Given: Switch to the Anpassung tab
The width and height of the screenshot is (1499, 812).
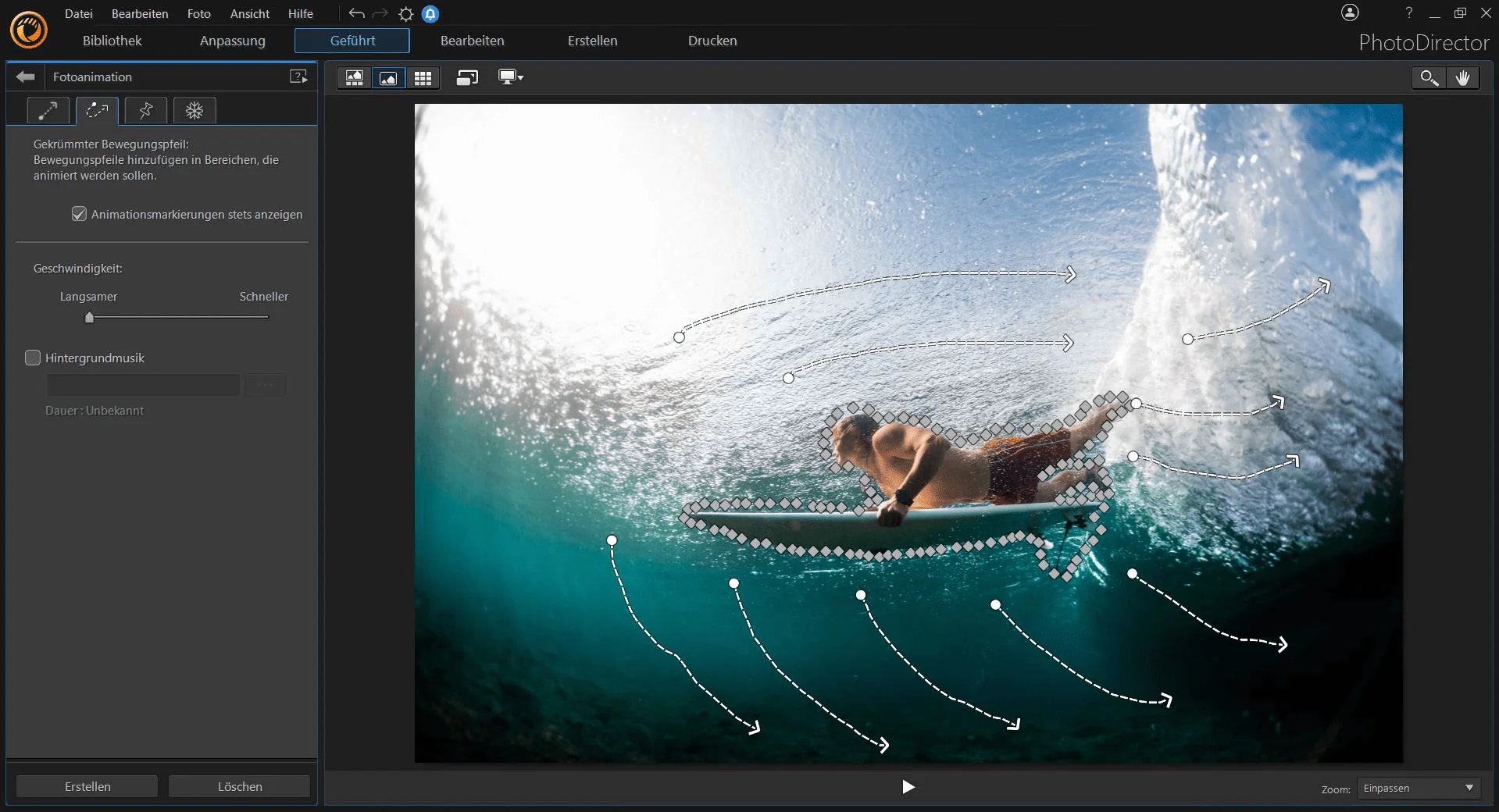Looking at the screenshot, I should (x=233, y=41).
